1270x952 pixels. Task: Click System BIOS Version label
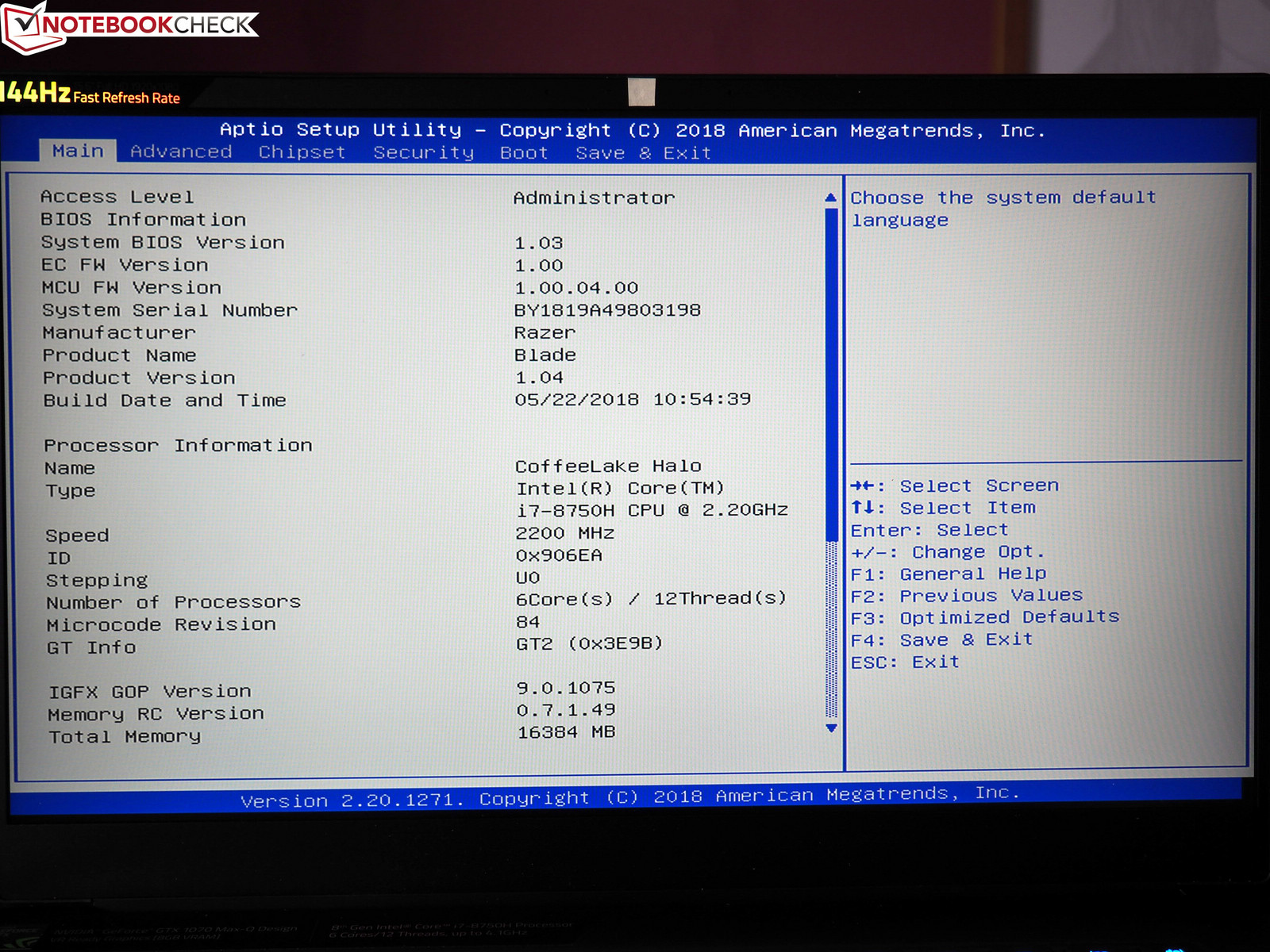click(163, 242)
